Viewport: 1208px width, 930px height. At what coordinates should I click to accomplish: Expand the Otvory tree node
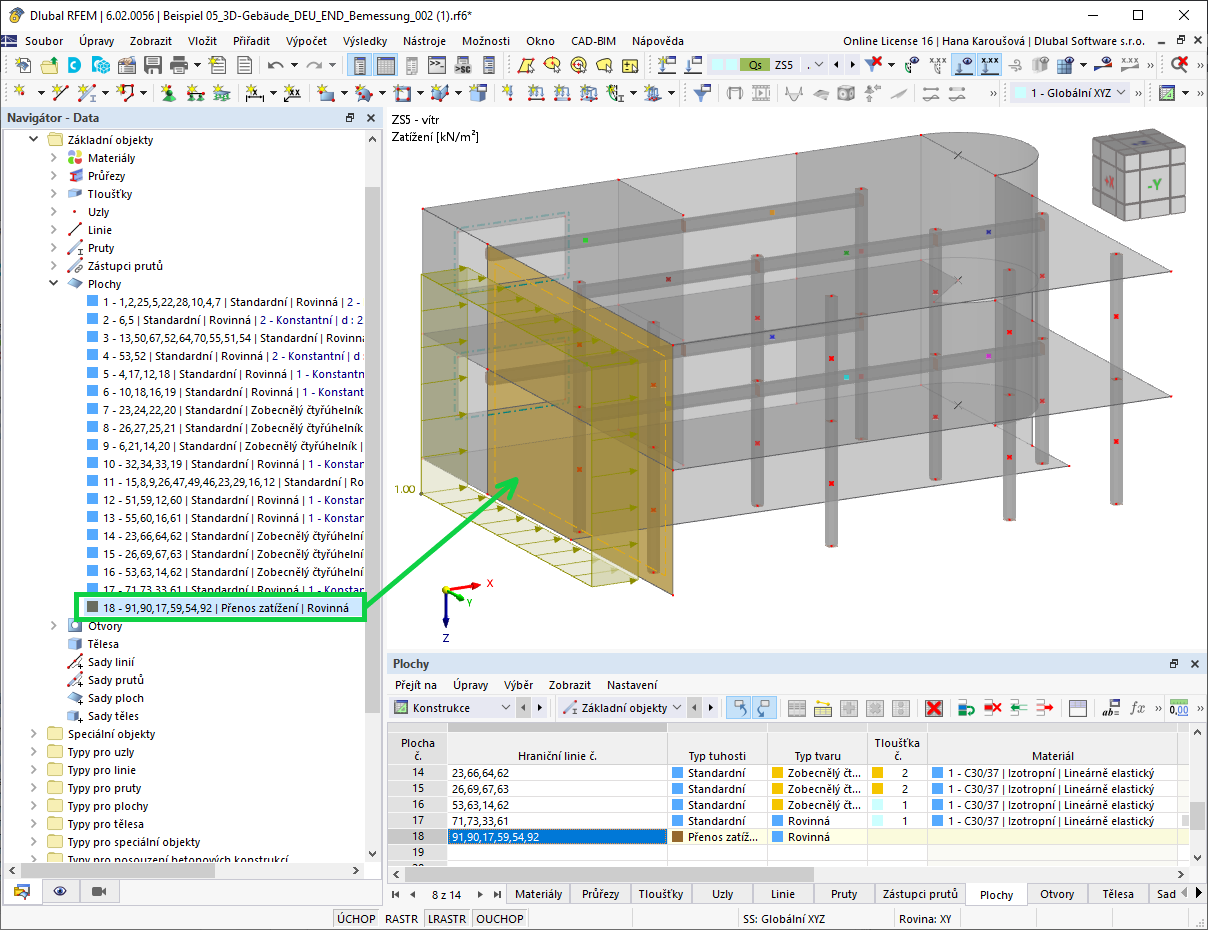pos(54,626)
